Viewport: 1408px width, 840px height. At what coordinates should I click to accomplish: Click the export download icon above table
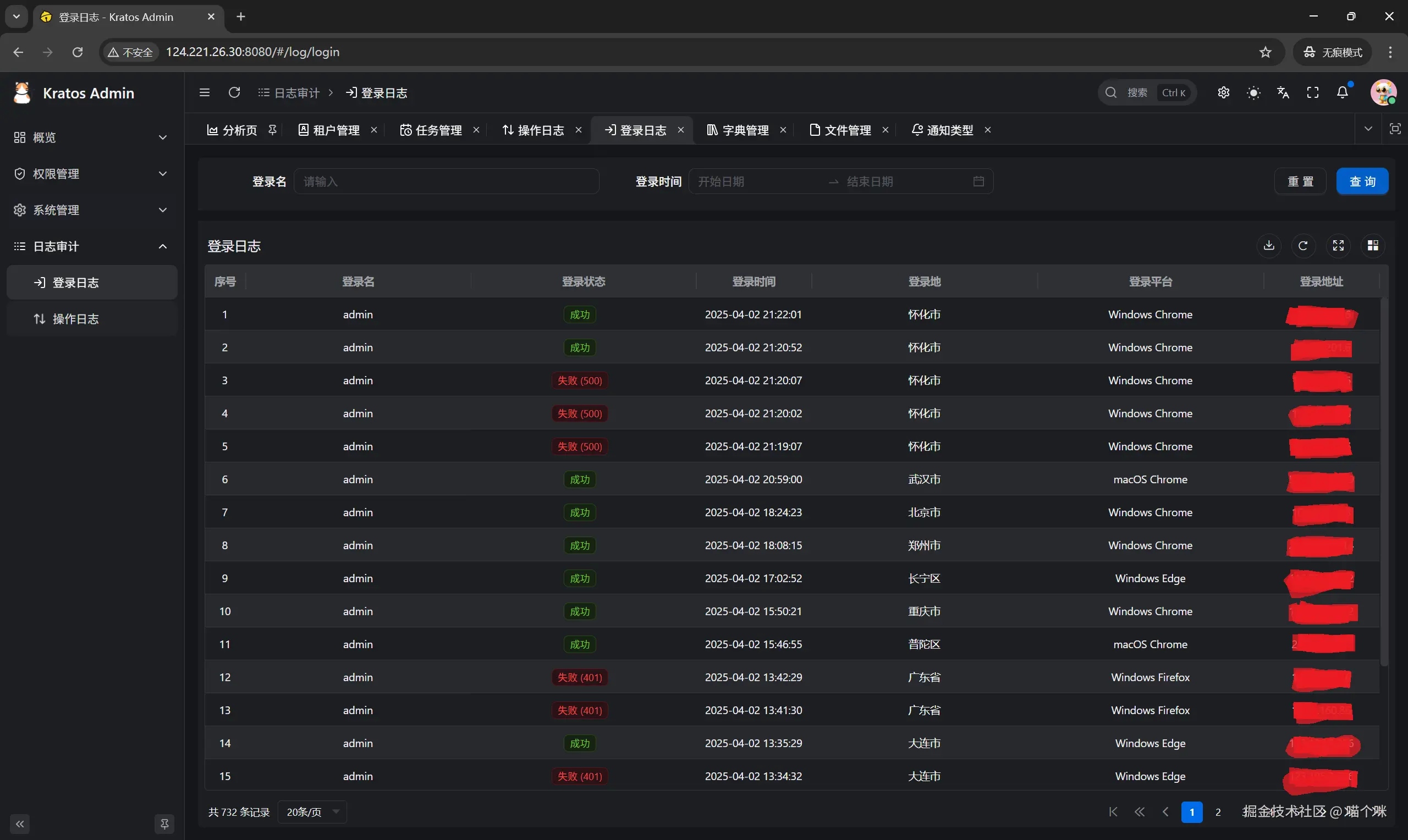coord(1269,246)
